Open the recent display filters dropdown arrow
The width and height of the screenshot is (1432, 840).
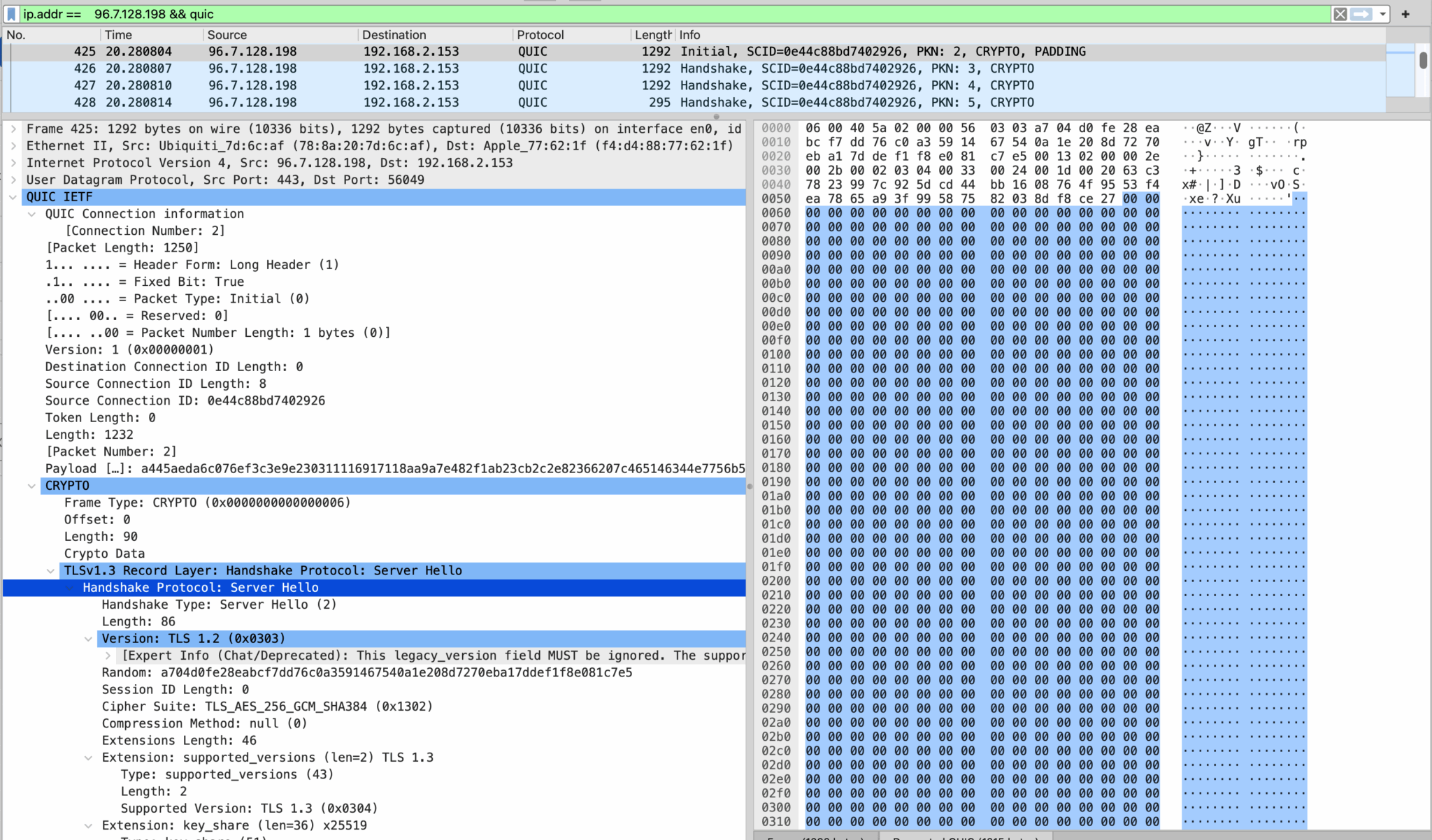pos(1382,14)
